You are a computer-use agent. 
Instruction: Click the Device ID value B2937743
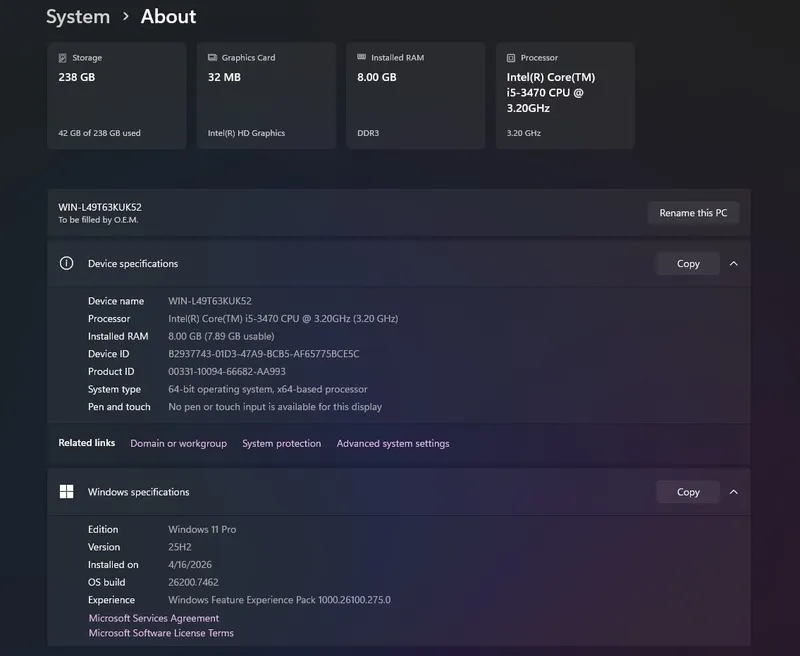click(264, 354)
